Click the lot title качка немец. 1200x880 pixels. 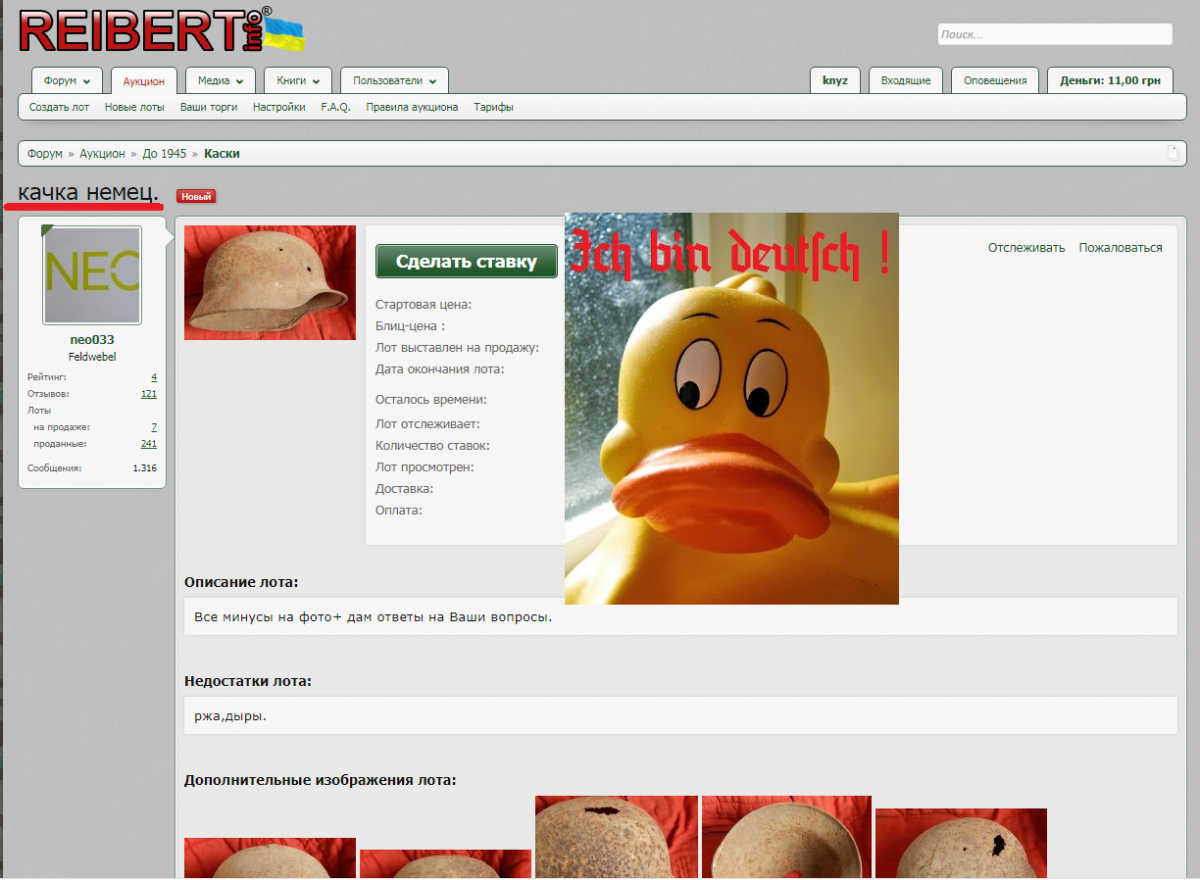point(89,193)
